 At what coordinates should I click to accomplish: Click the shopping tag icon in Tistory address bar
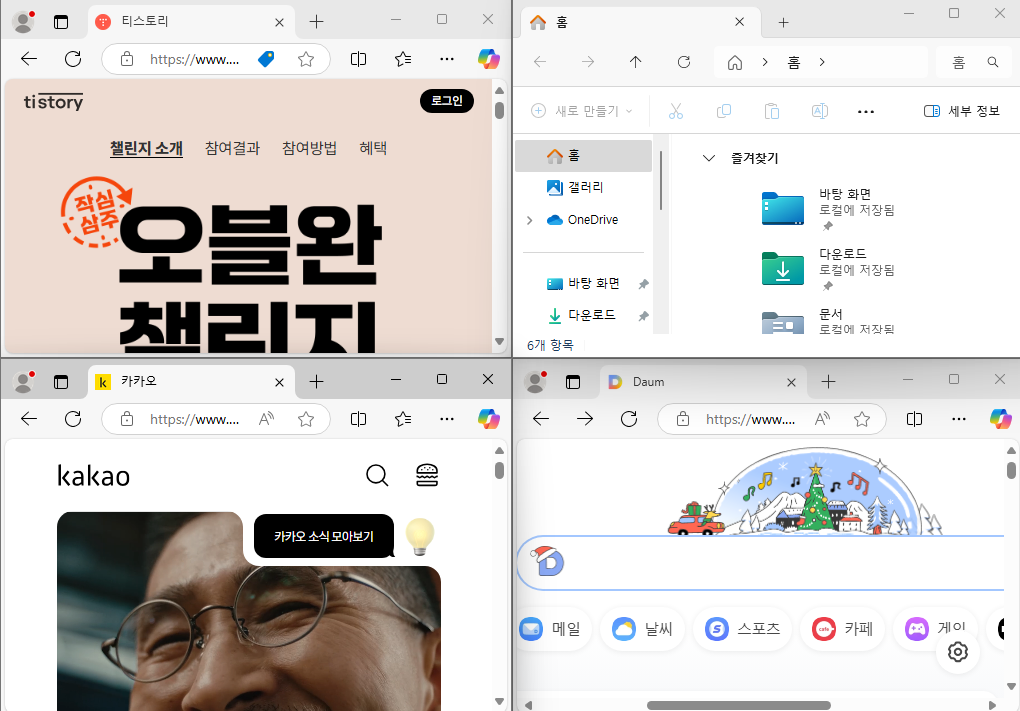point(266,59)
